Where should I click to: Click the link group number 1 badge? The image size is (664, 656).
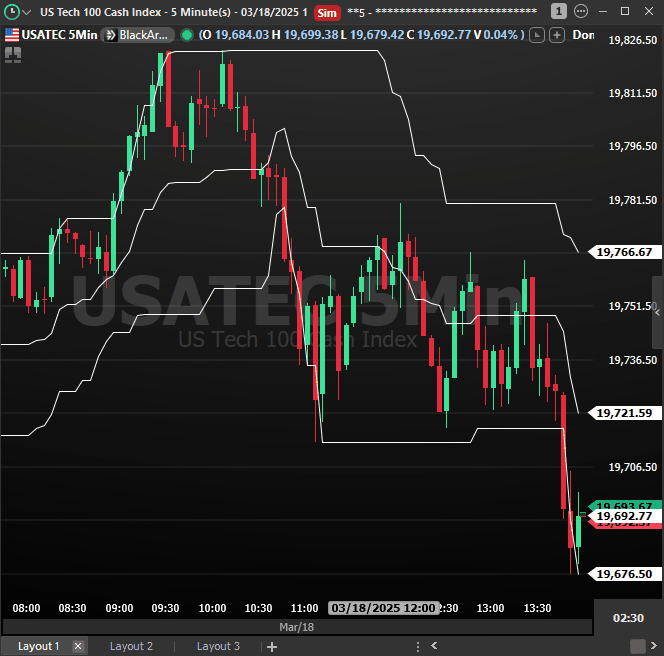(x=559, y=12)
